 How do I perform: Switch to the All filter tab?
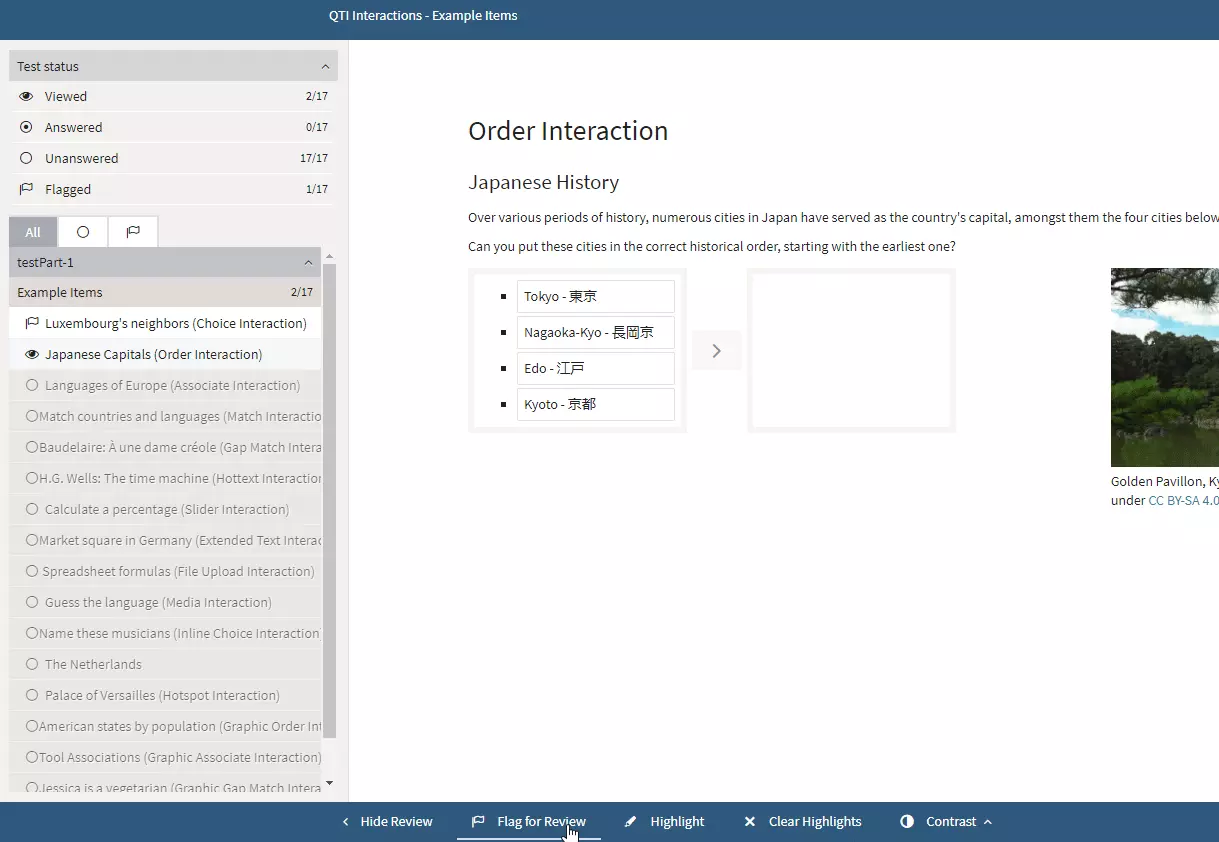click(x=32, y=231)
